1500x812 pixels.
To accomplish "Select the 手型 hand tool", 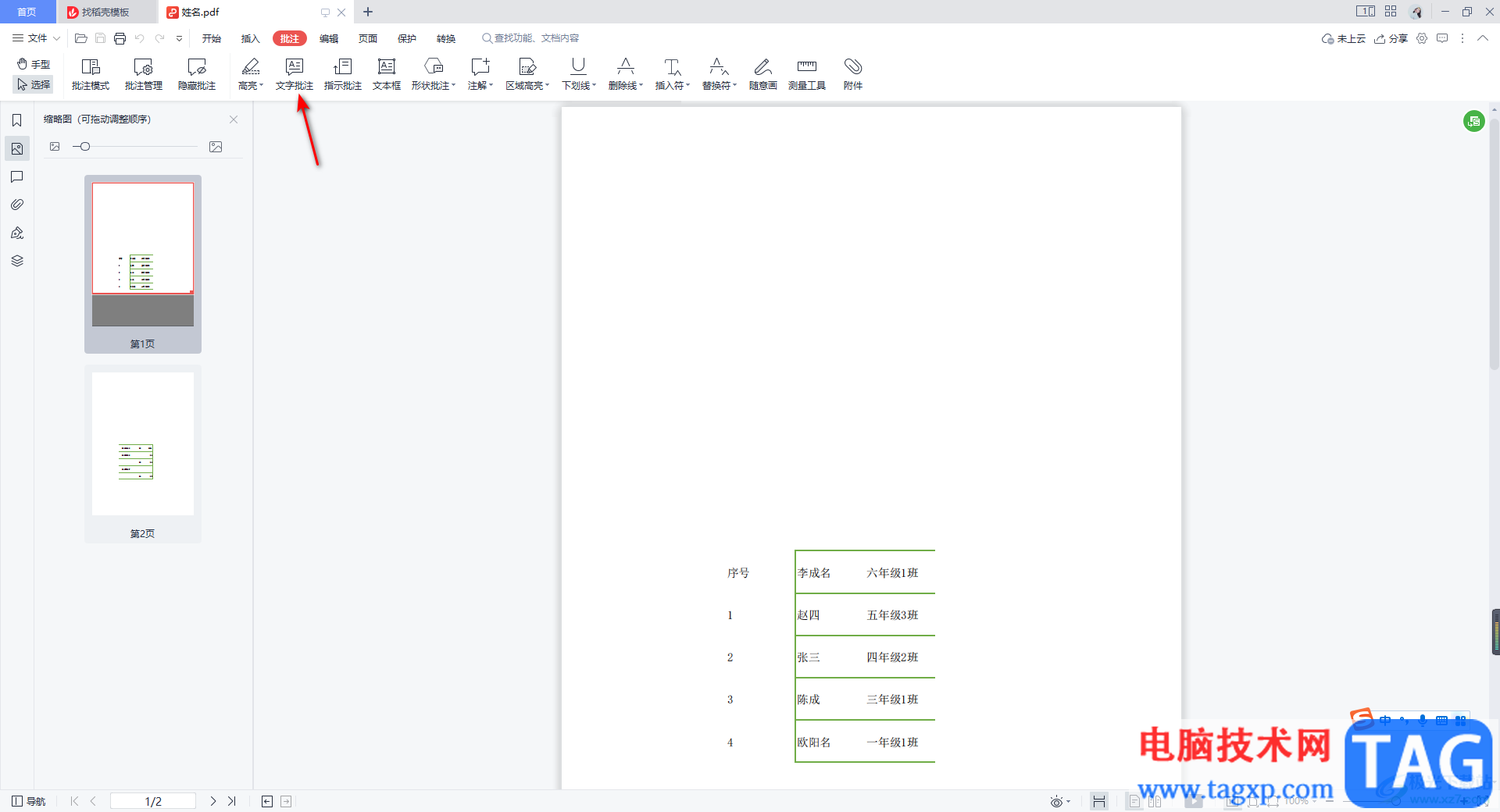I will [x=34, y=64].
